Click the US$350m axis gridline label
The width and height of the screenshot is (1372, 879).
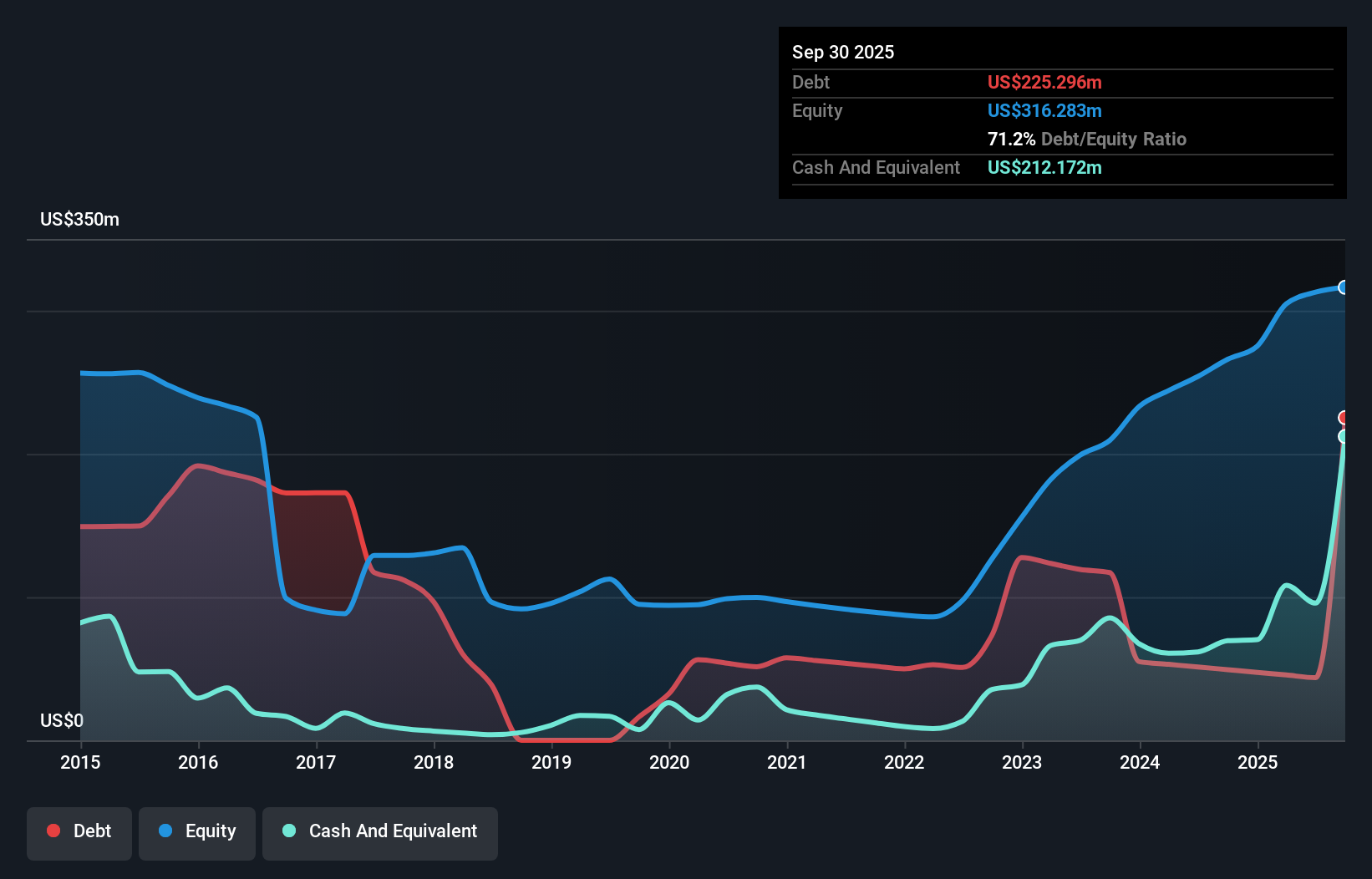pos(78,219)
